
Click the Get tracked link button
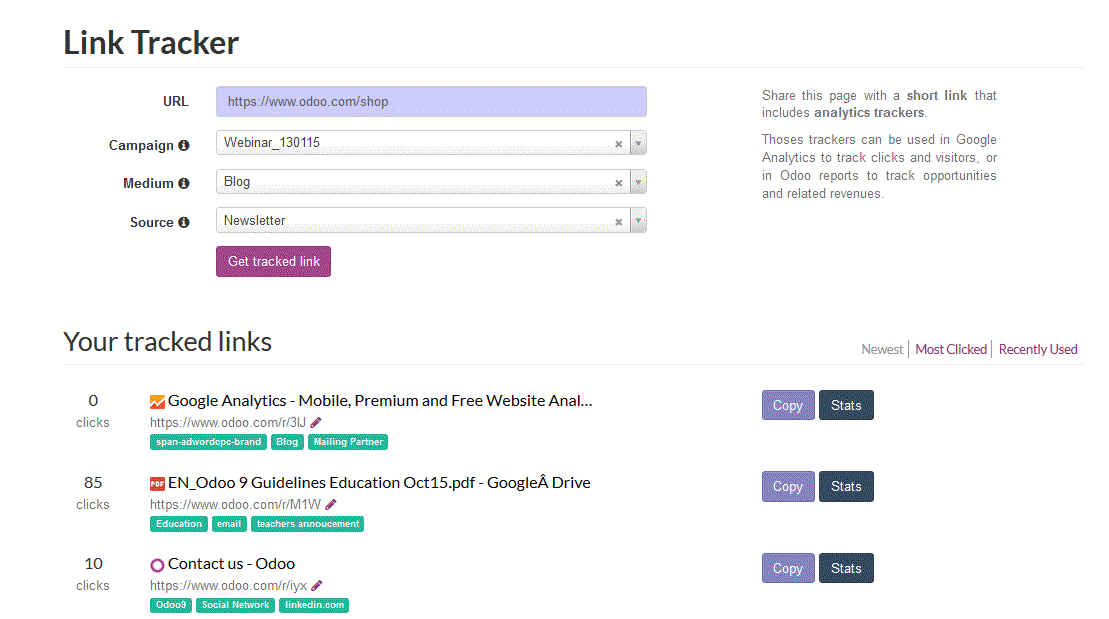[x=273, y=261]
